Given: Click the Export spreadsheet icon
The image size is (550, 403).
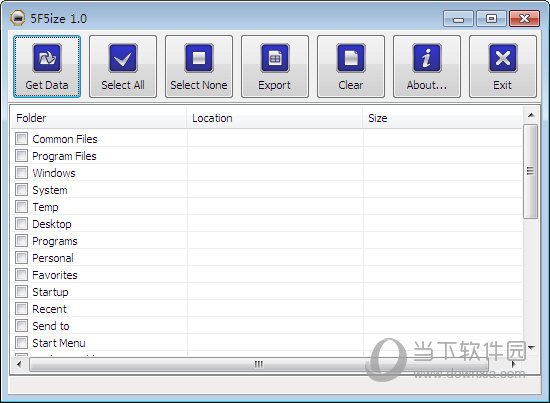Looking at the screenshot, I should point(275,58).
